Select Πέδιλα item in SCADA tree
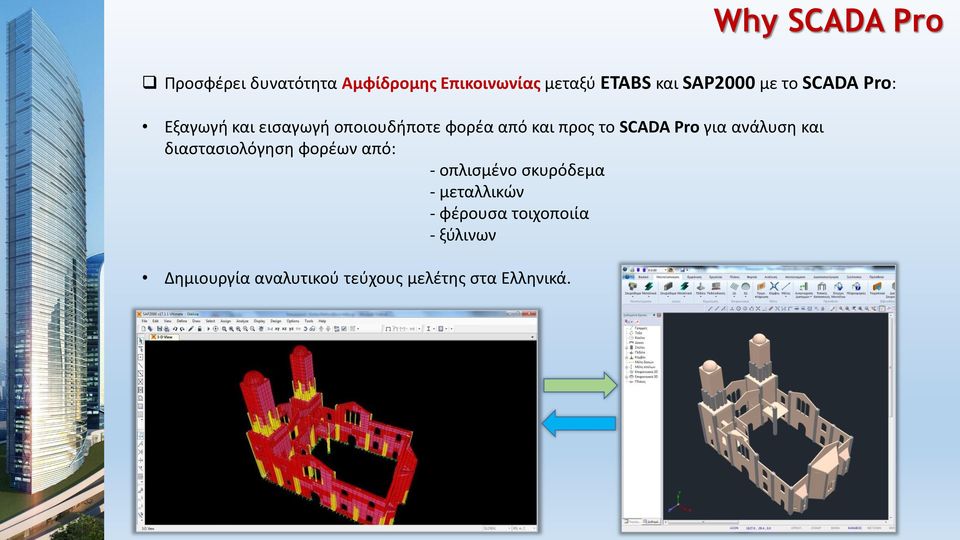Viewport: 960px width, 540px height. [640, 352]
